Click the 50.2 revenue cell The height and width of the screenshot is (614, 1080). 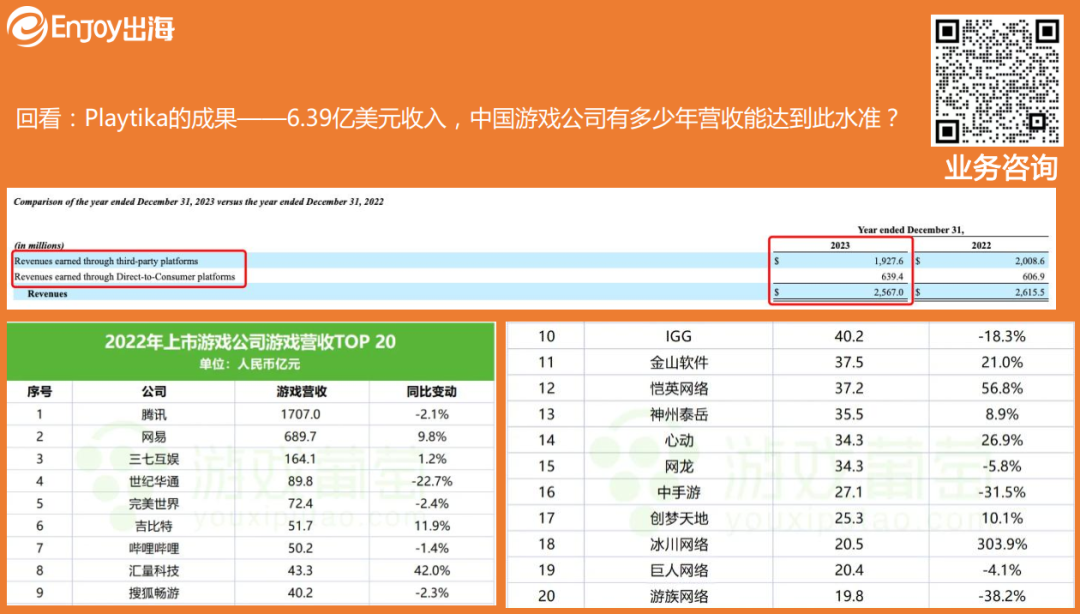[301, 549]
